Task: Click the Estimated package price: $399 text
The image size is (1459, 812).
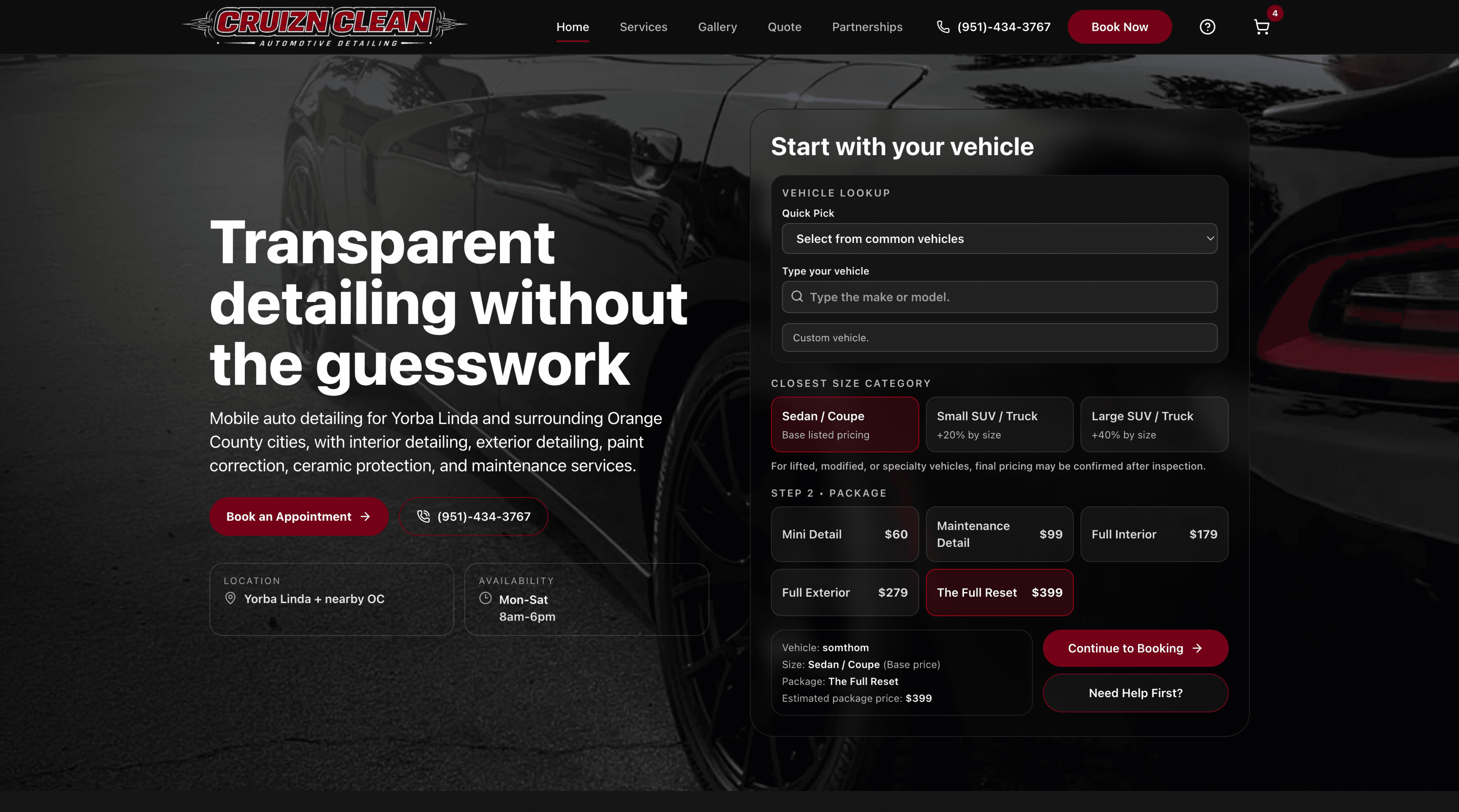Action: pyautogui.click(x=856, y=698)
